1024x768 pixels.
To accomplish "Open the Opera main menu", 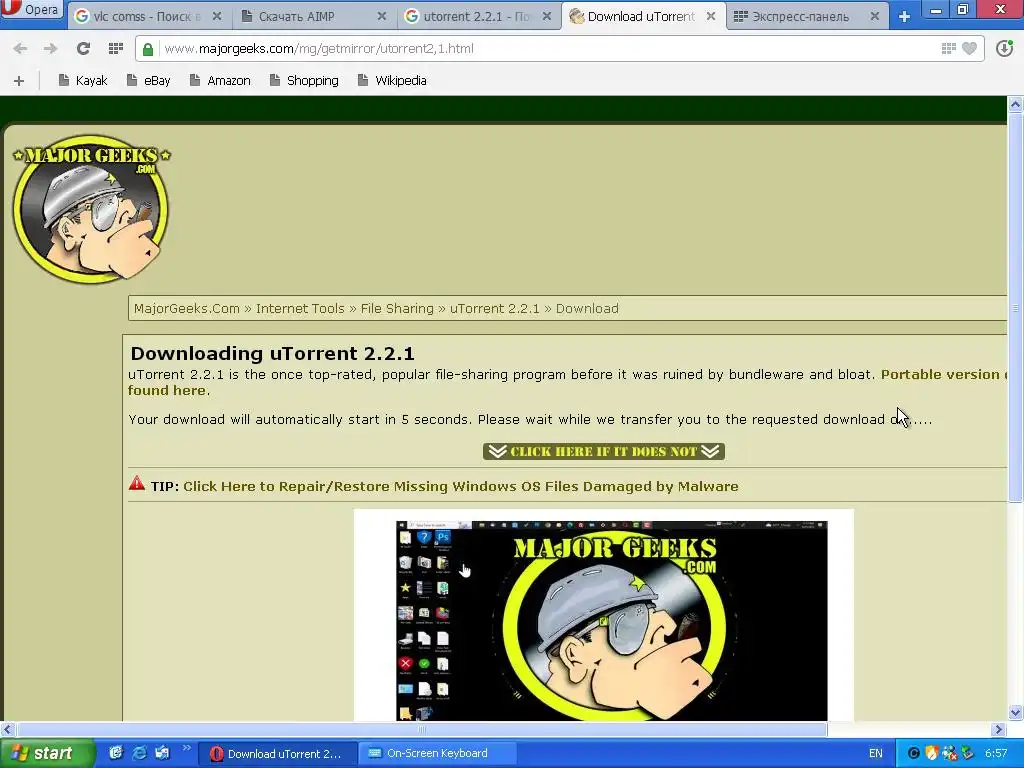I will tap(31, 9).
